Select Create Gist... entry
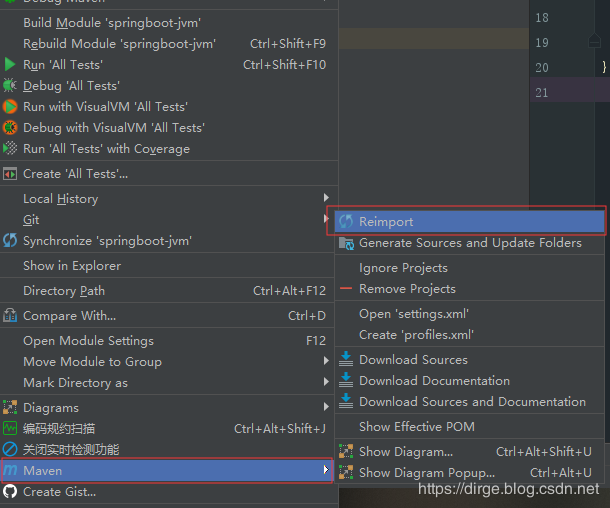The image size is (610, 508). (x=167, y=491)
